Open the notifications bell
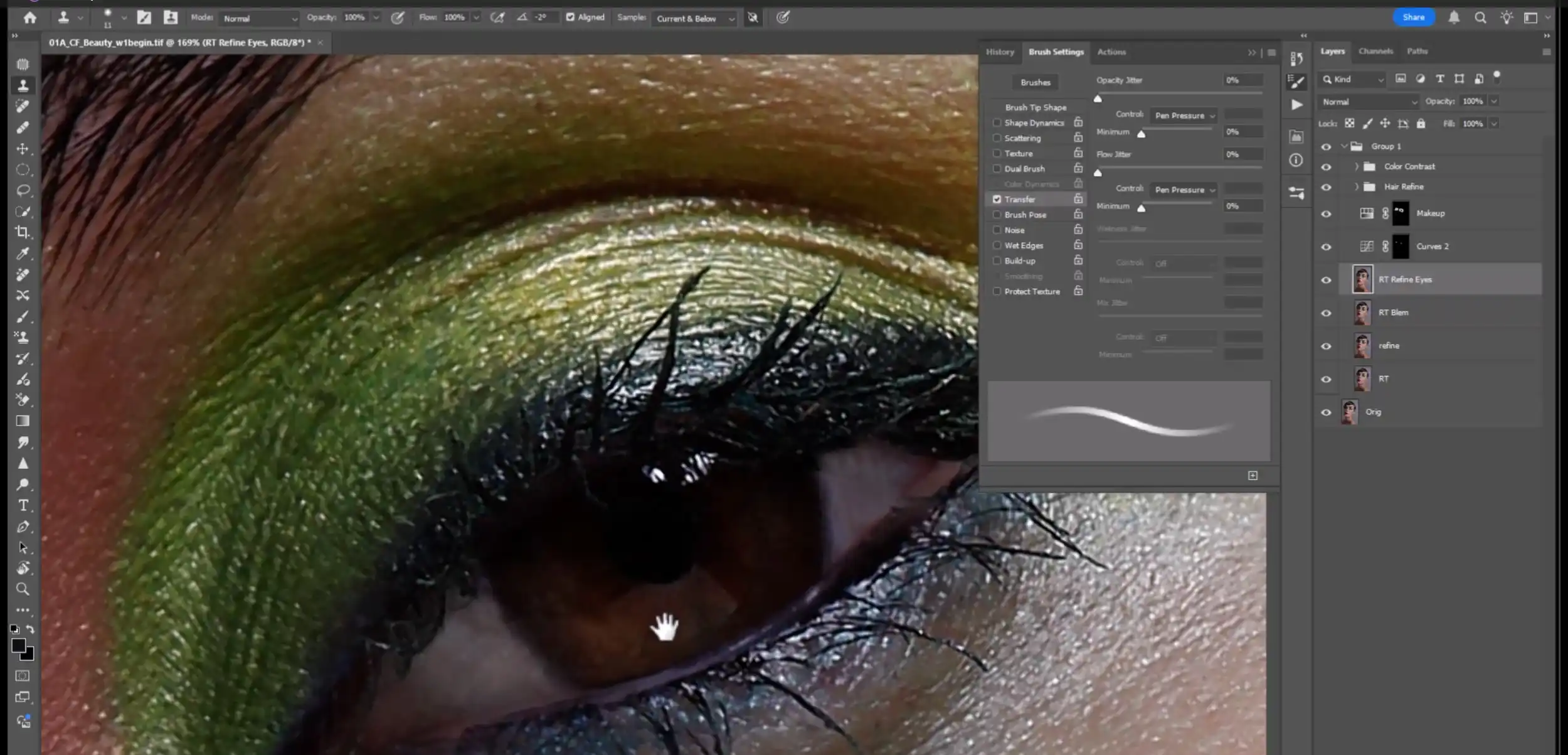Image resolution: width=1568 pixels, height=755 pixels. [1454, 18]
